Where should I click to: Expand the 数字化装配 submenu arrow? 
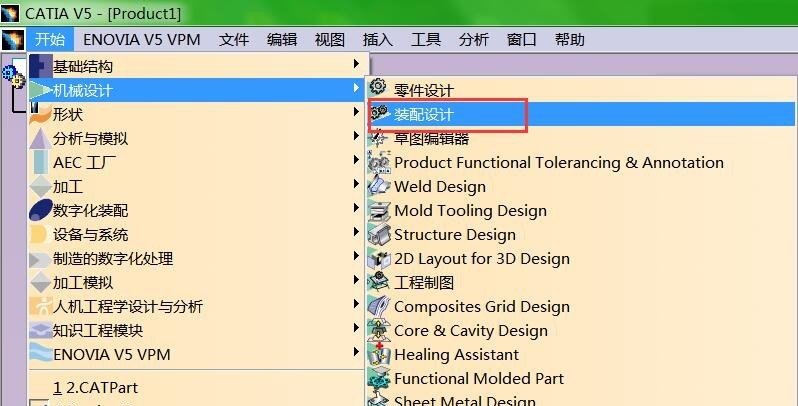click(x=356, y=208)
